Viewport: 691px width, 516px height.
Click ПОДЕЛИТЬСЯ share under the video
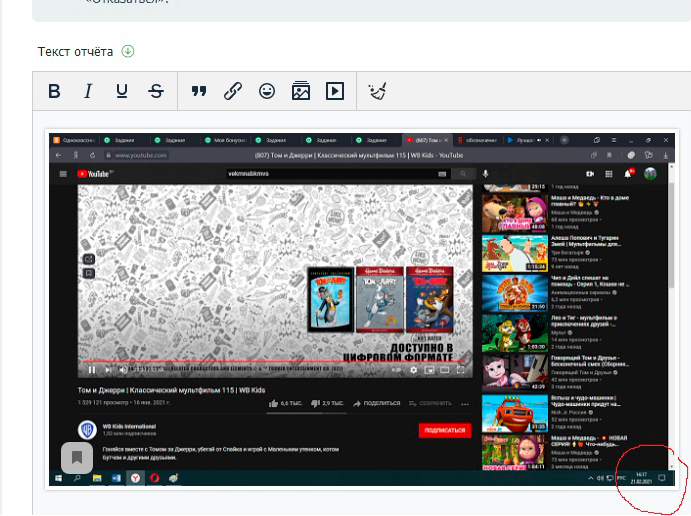(x=377, y=403)
